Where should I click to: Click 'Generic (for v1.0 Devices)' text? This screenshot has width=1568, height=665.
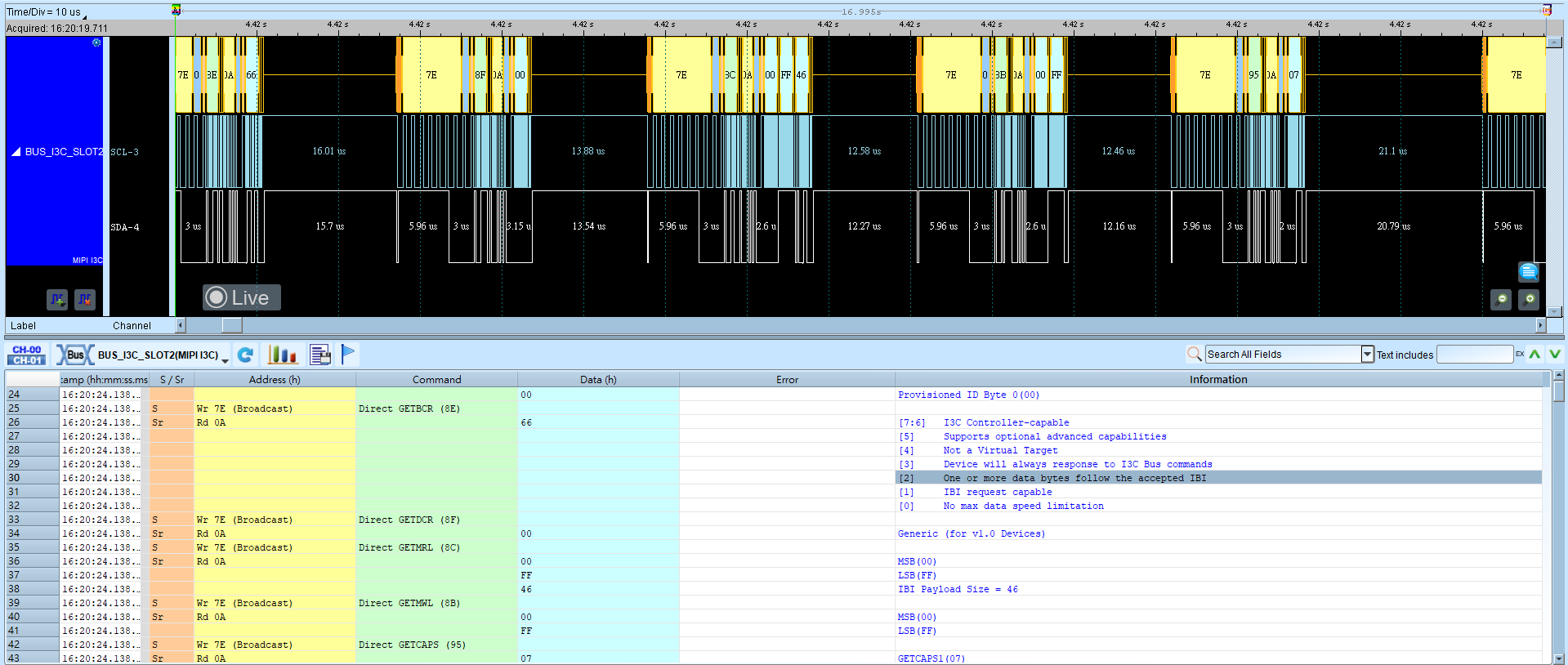point(972,533)
